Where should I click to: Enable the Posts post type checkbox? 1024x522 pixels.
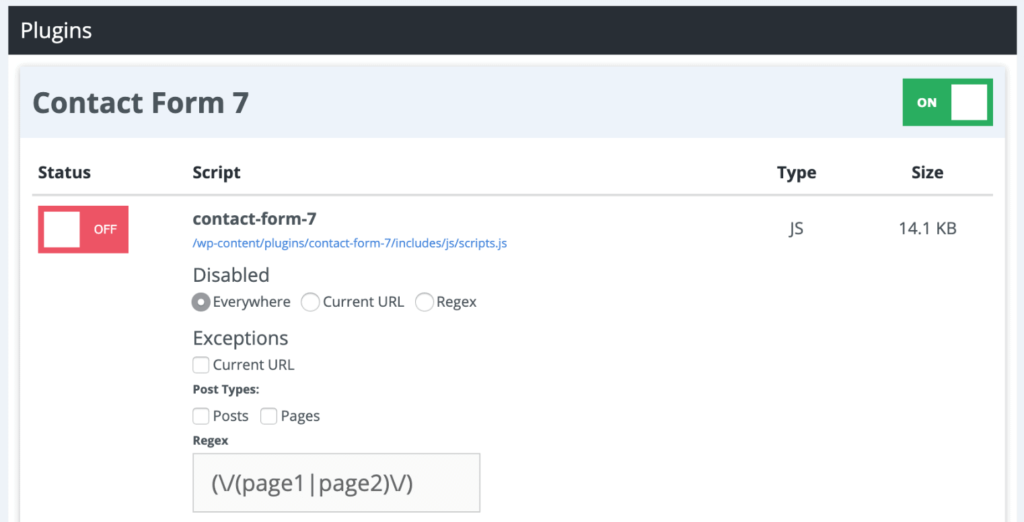pos(201,416)
